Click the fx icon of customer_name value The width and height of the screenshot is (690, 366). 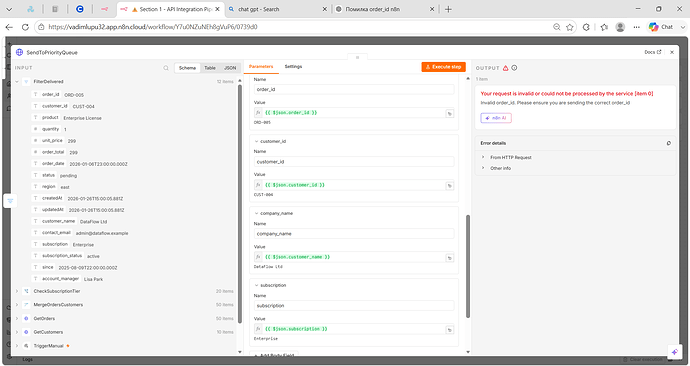[x=259, y=257]
